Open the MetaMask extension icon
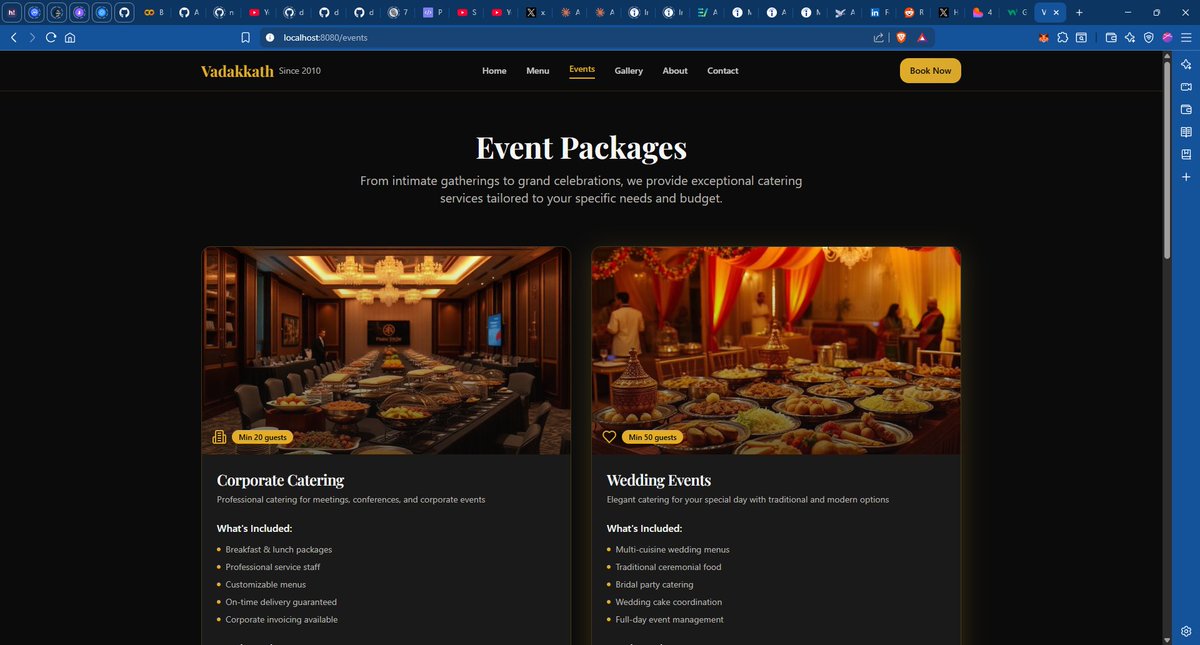Screen dimensions: 1200x645 1043,37
